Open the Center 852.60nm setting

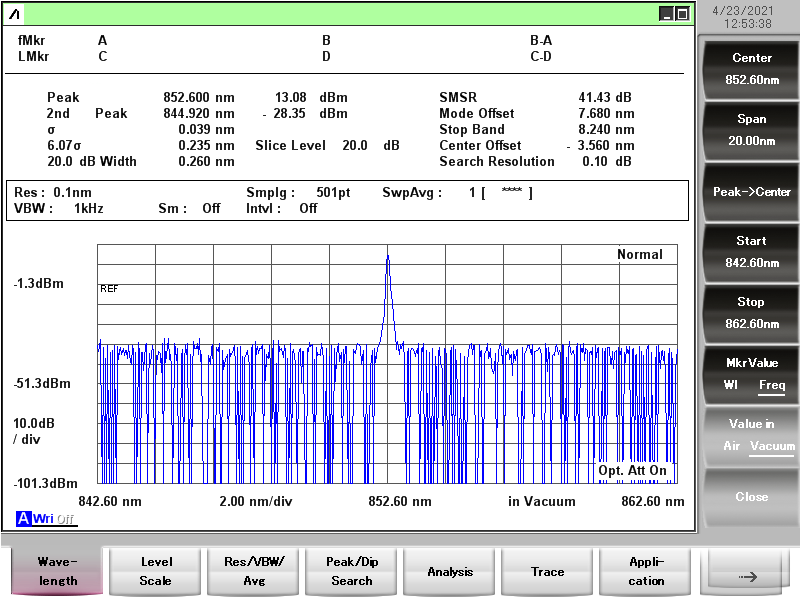751,69
